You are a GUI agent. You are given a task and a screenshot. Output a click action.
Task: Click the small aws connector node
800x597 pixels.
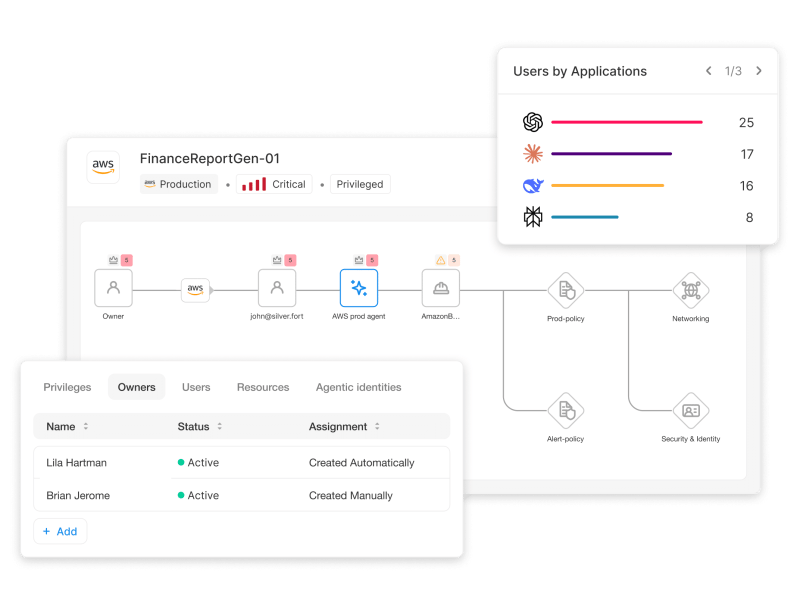[x=195, y=290]
